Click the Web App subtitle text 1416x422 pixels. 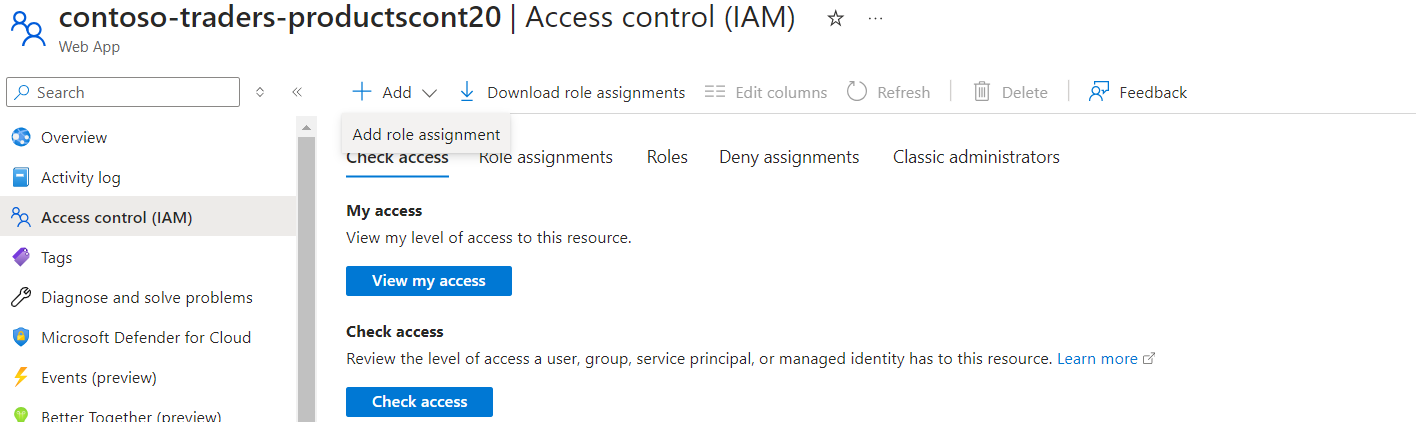coord(89,47)
